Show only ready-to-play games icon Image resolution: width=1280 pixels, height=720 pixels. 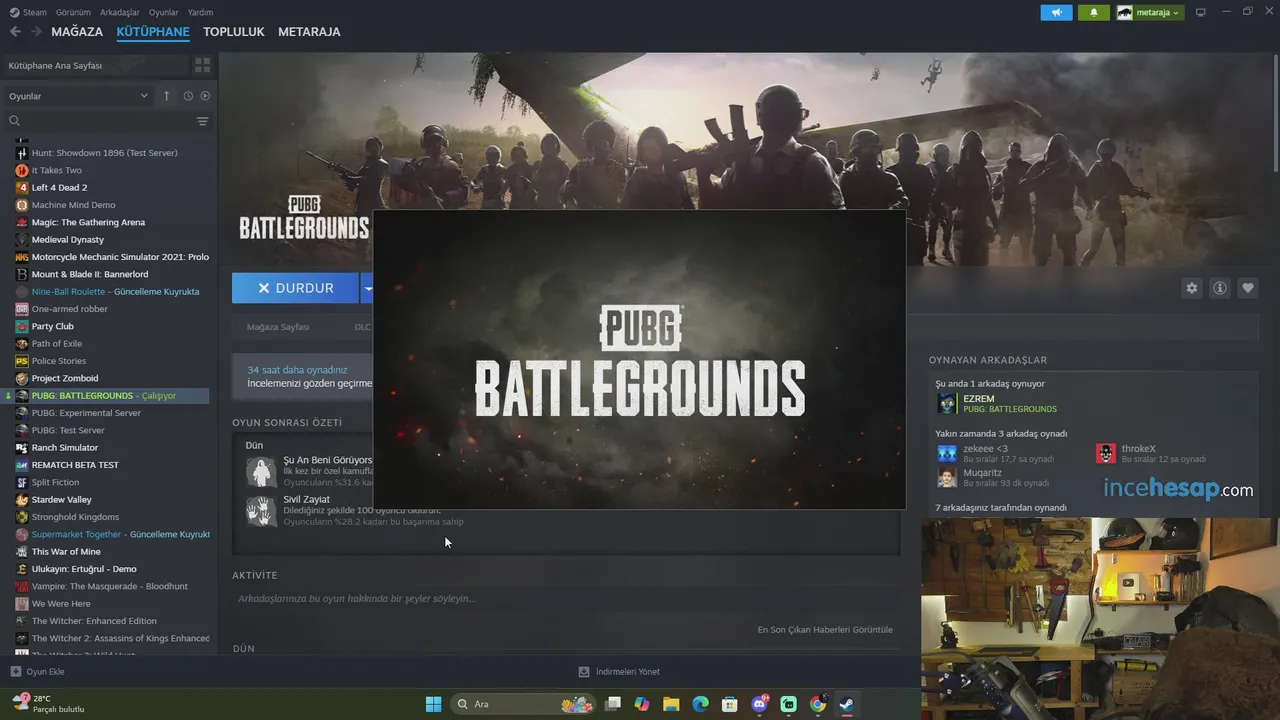pyautogui.click(x=205, y=96)
